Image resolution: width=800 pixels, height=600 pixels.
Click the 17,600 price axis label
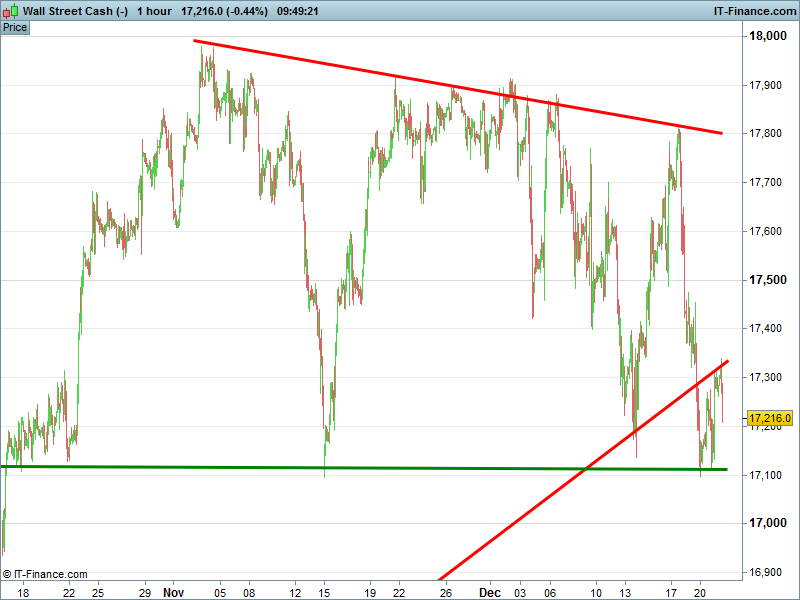coord(765,232)
